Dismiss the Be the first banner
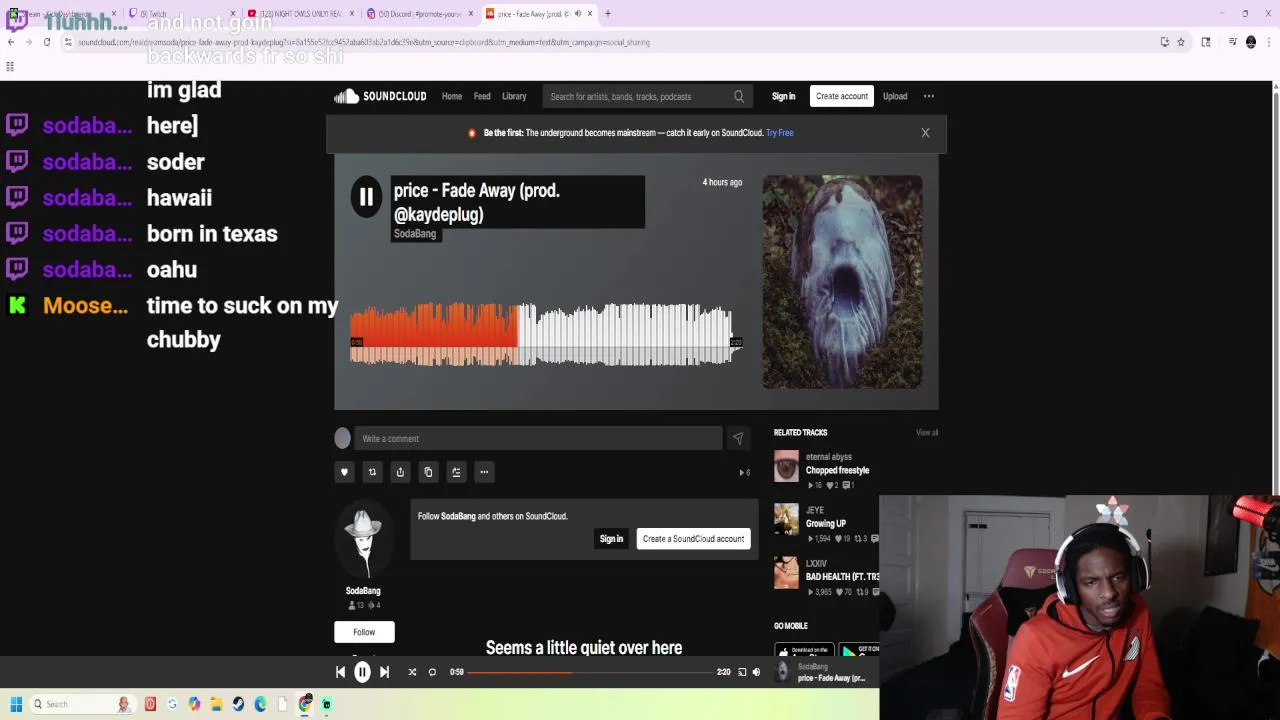1280x720 pixels. (925, 132)
